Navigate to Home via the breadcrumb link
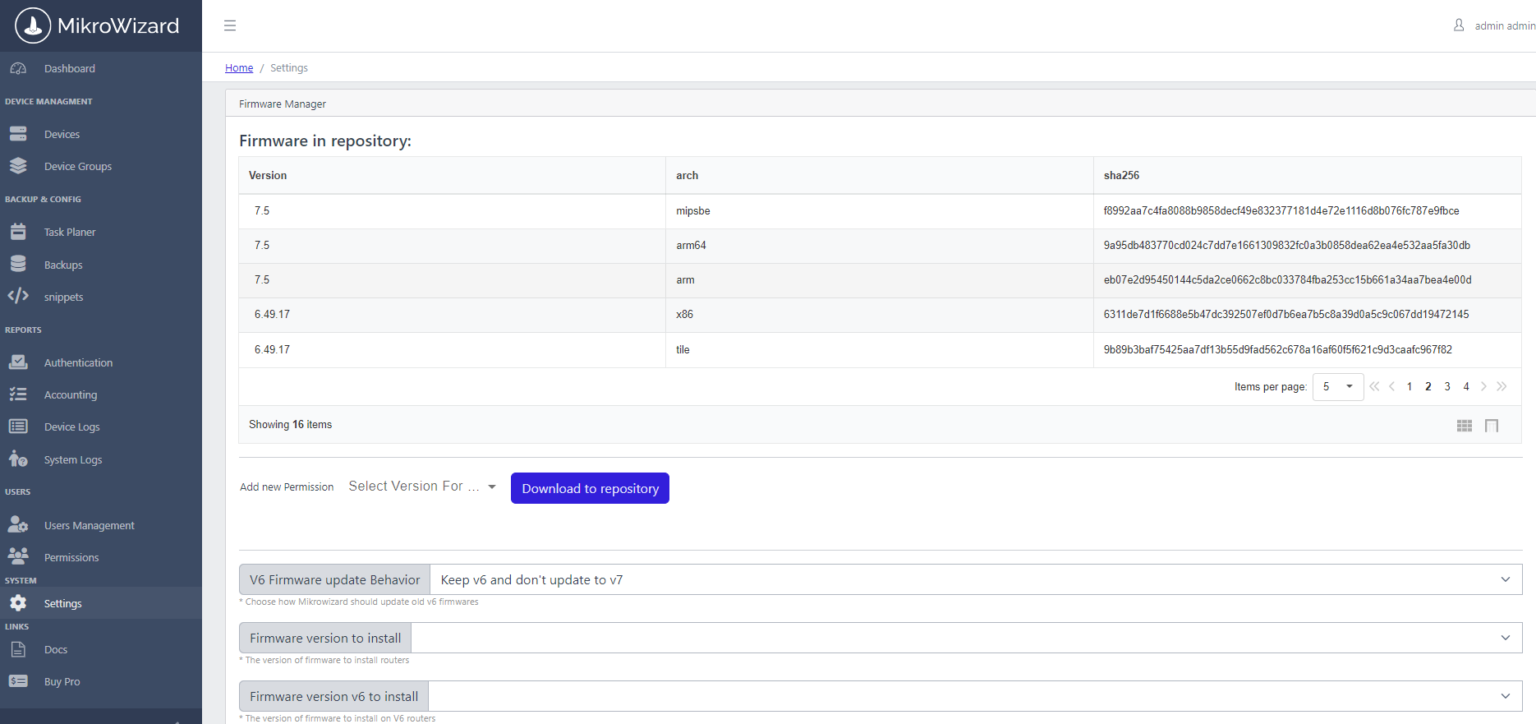Viewport: 1536px width, 724px height. point(239,67)
